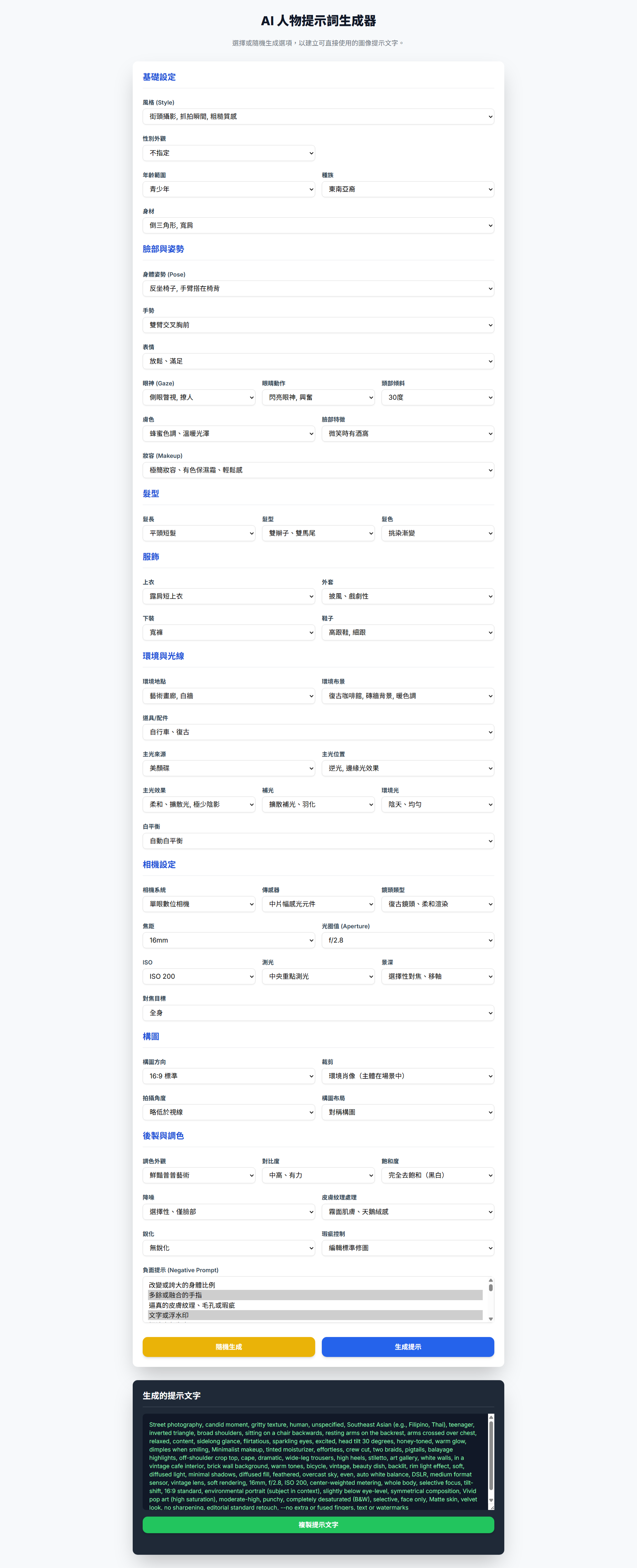Expand the 主光來源 dropdown showing 美顏碟
The image size is (637, 1568).
pos(228,768)
